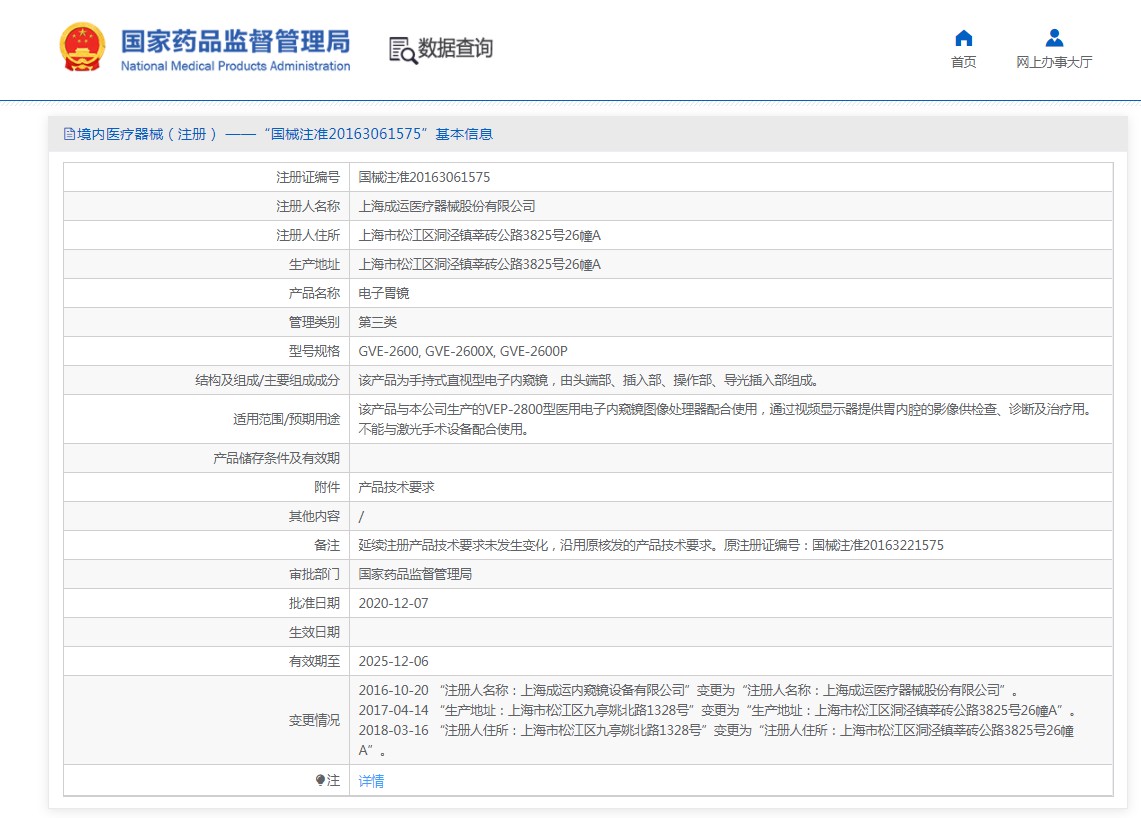The height and width of the screenshot is (818, 1141).
Task: Open the 数据查询 search icon
Action: 403,49
